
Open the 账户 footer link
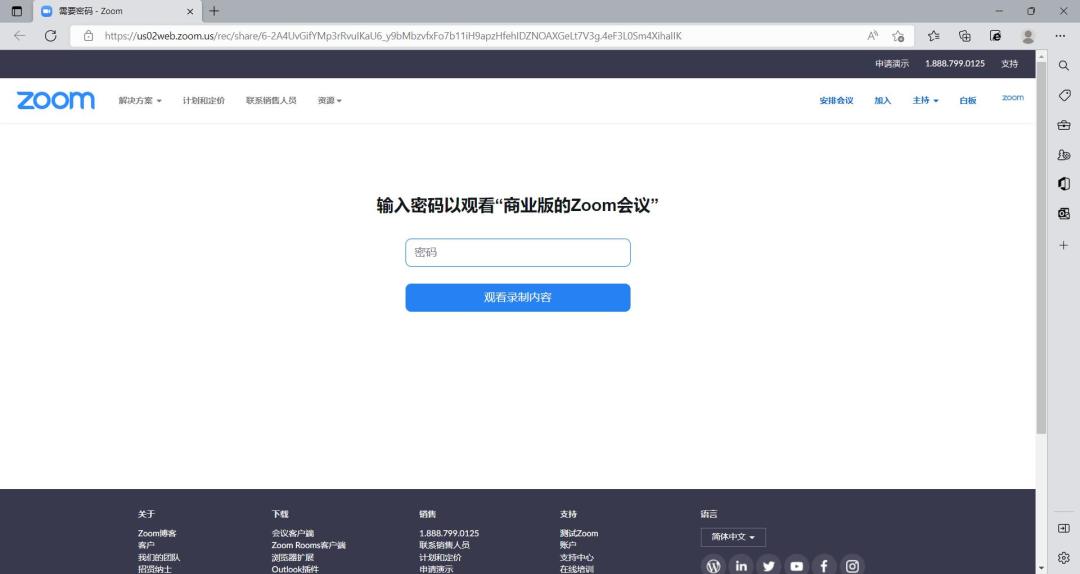pos(568,545)
